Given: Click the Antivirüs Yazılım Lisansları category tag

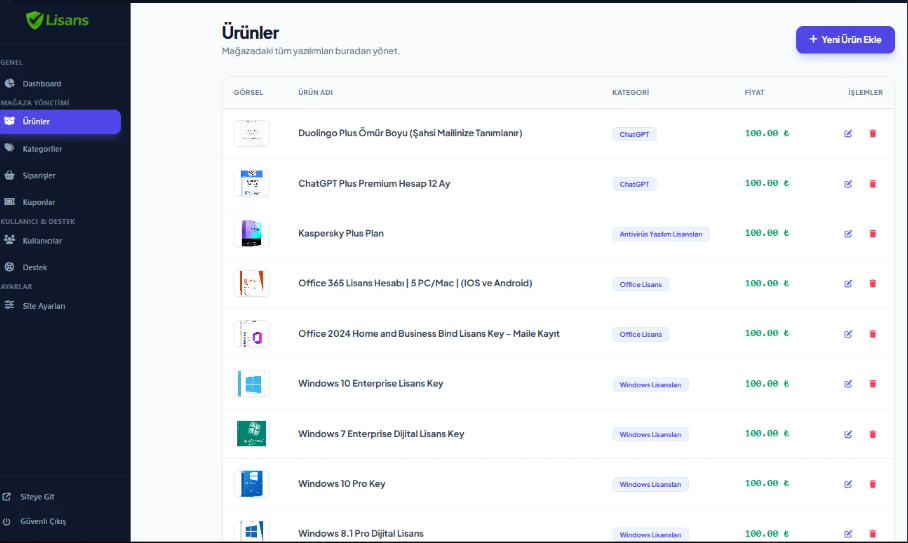Looking at the screenshot, I should [661, 234].
